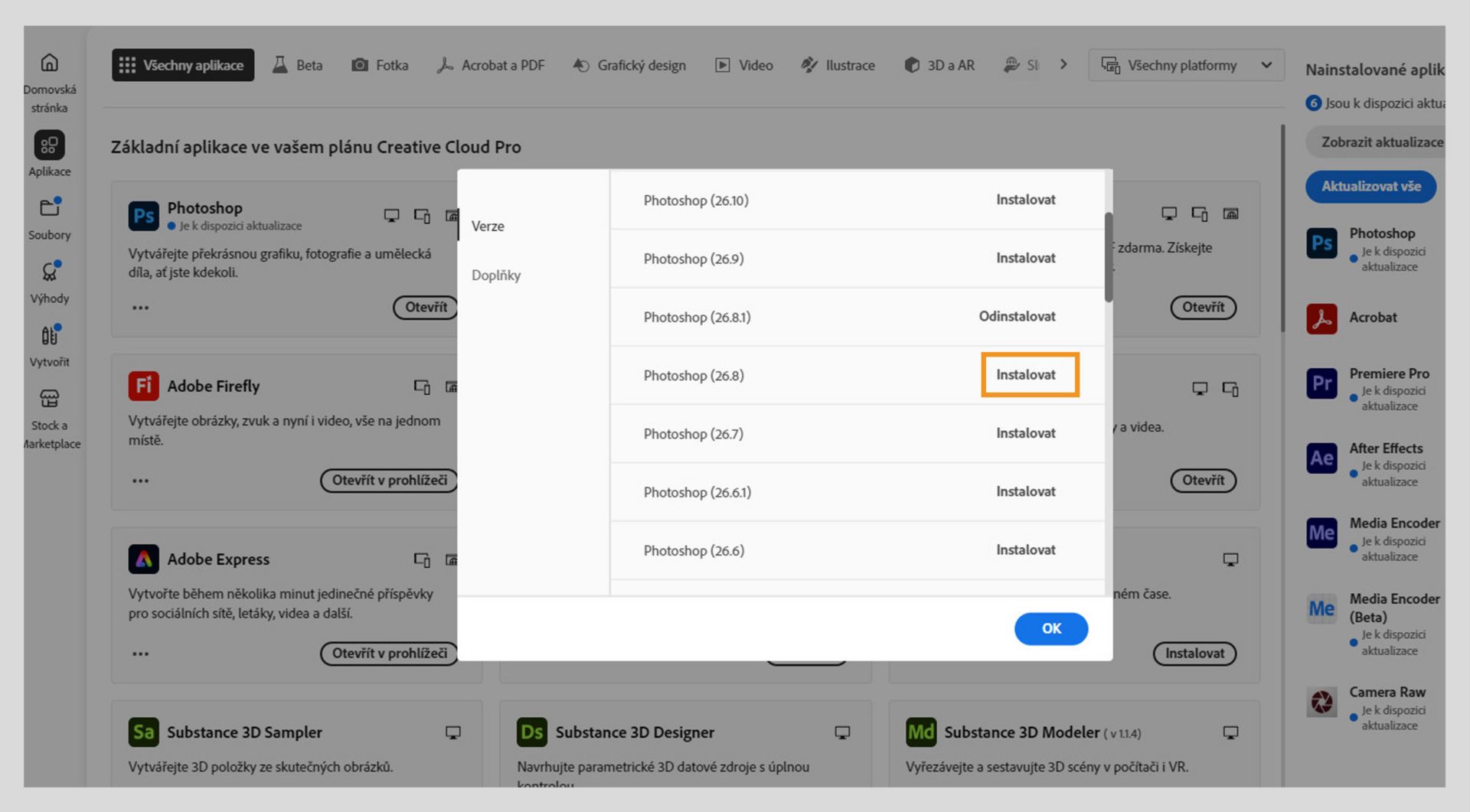Click Photoshop icon in installed apps list
The width and height of the screenshot is (1470, 812).
1322,243
